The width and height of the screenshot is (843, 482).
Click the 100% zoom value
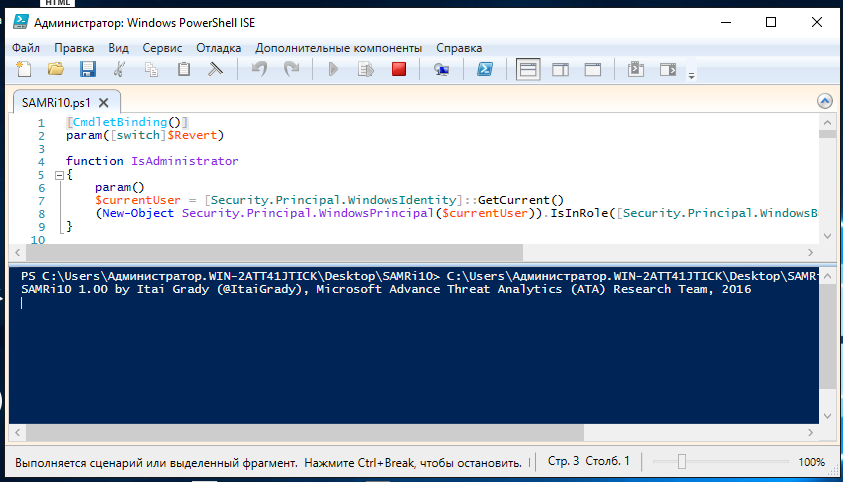[x=811, y=462]
